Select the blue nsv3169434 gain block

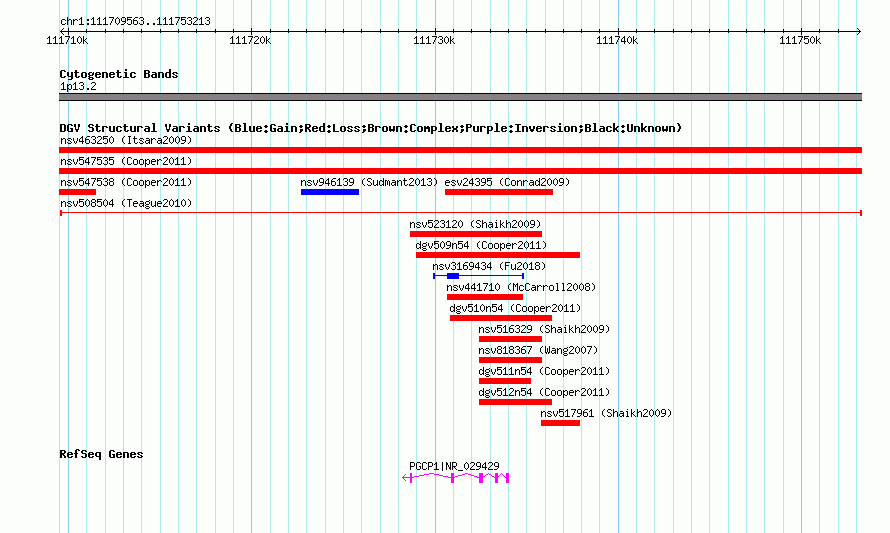pos(453,276)
